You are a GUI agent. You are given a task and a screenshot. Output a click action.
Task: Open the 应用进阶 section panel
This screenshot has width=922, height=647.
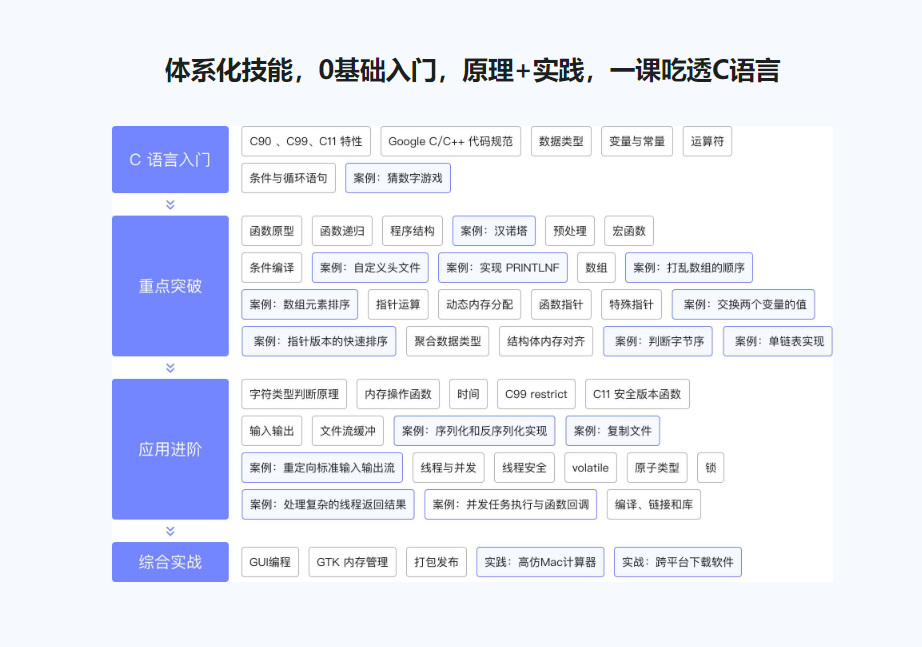[x=170, y=449]
